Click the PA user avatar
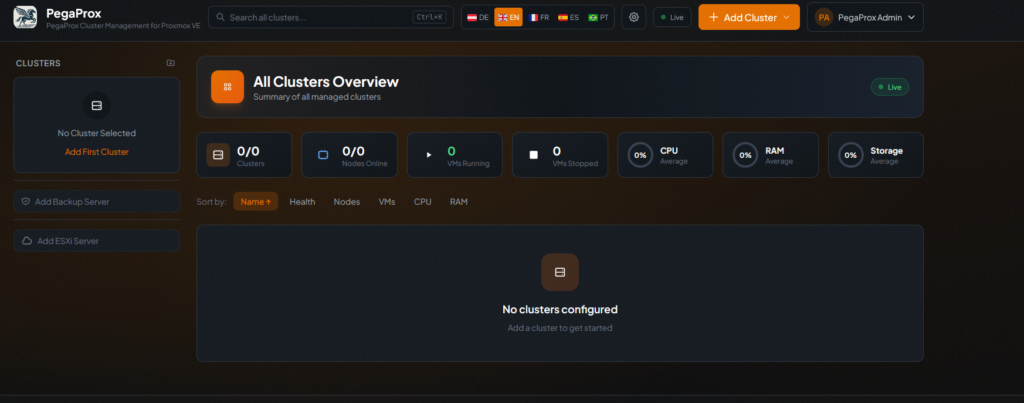This screenshot has width=1024, height=403. pyautogui.click(x=824, y=18)
